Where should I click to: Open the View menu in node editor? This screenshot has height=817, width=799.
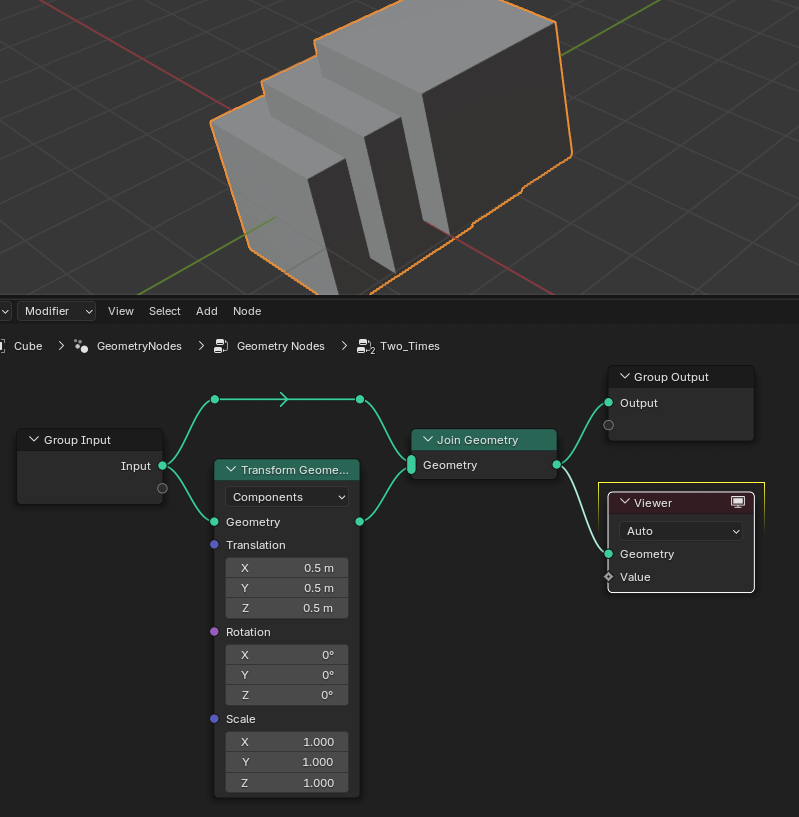(x=120, y=311)
